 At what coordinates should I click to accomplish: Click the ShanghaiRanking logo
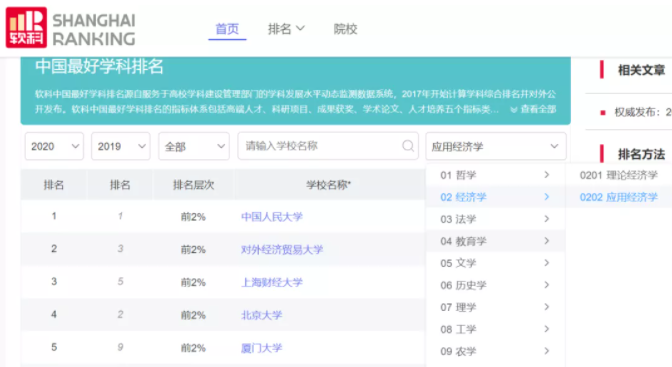71,28
